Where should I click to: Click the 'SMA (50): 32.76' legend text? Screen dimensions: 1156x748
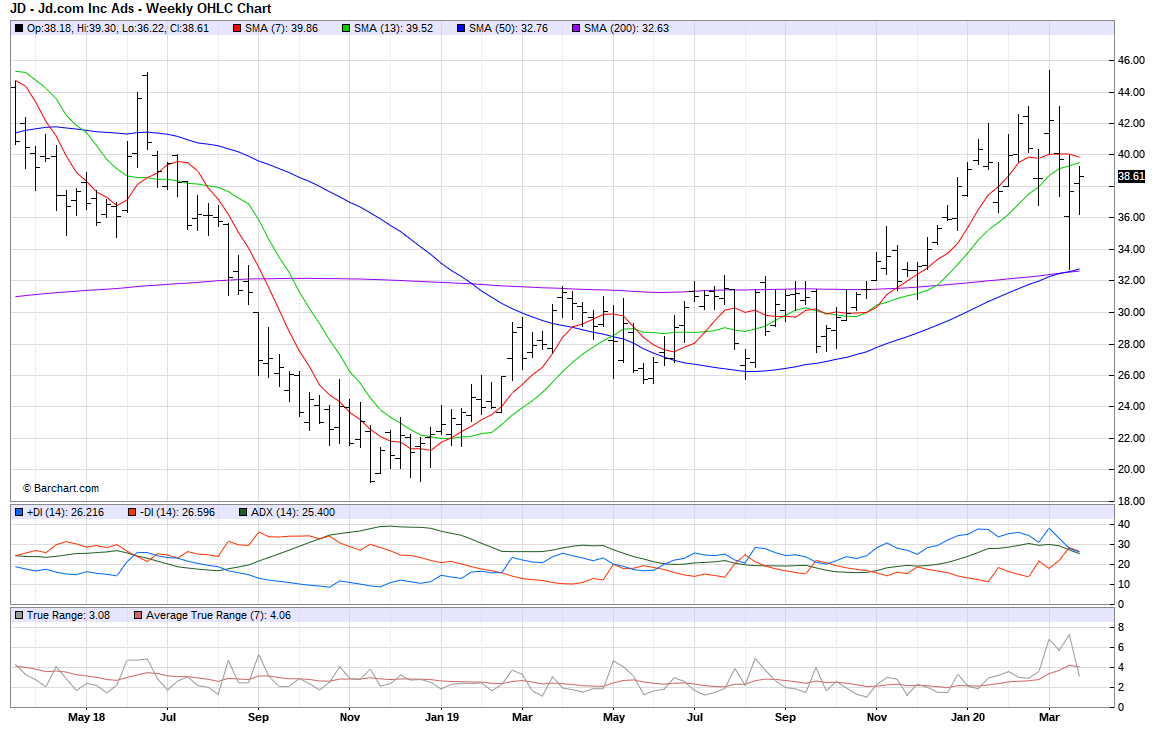tap(509, 28)
